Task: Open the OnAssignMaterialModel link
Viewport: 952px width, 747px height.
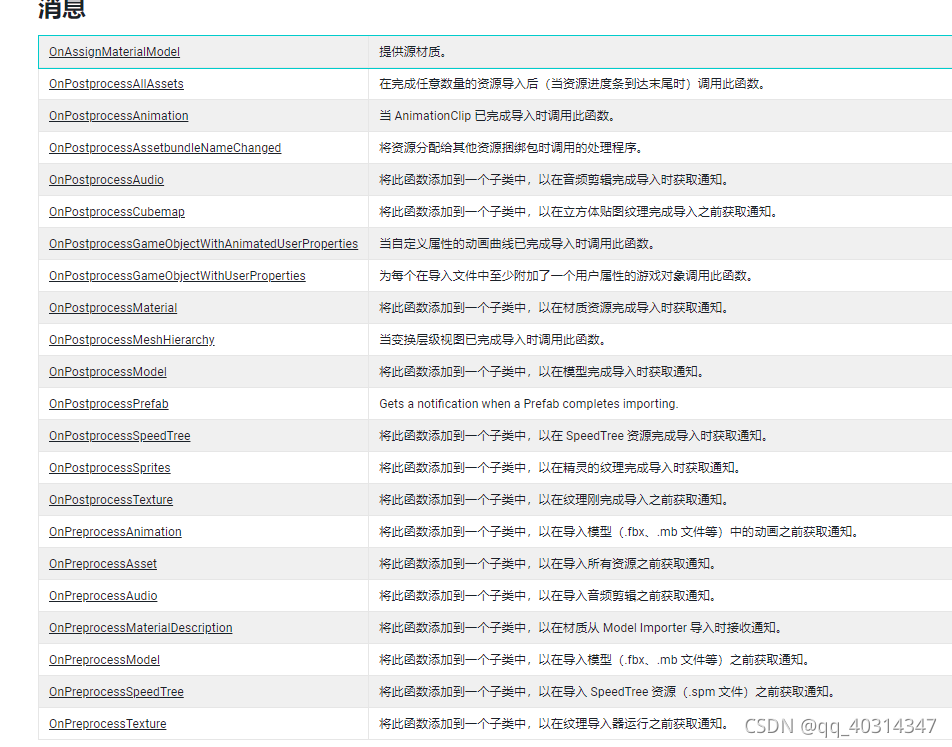Action: [114, 52]
